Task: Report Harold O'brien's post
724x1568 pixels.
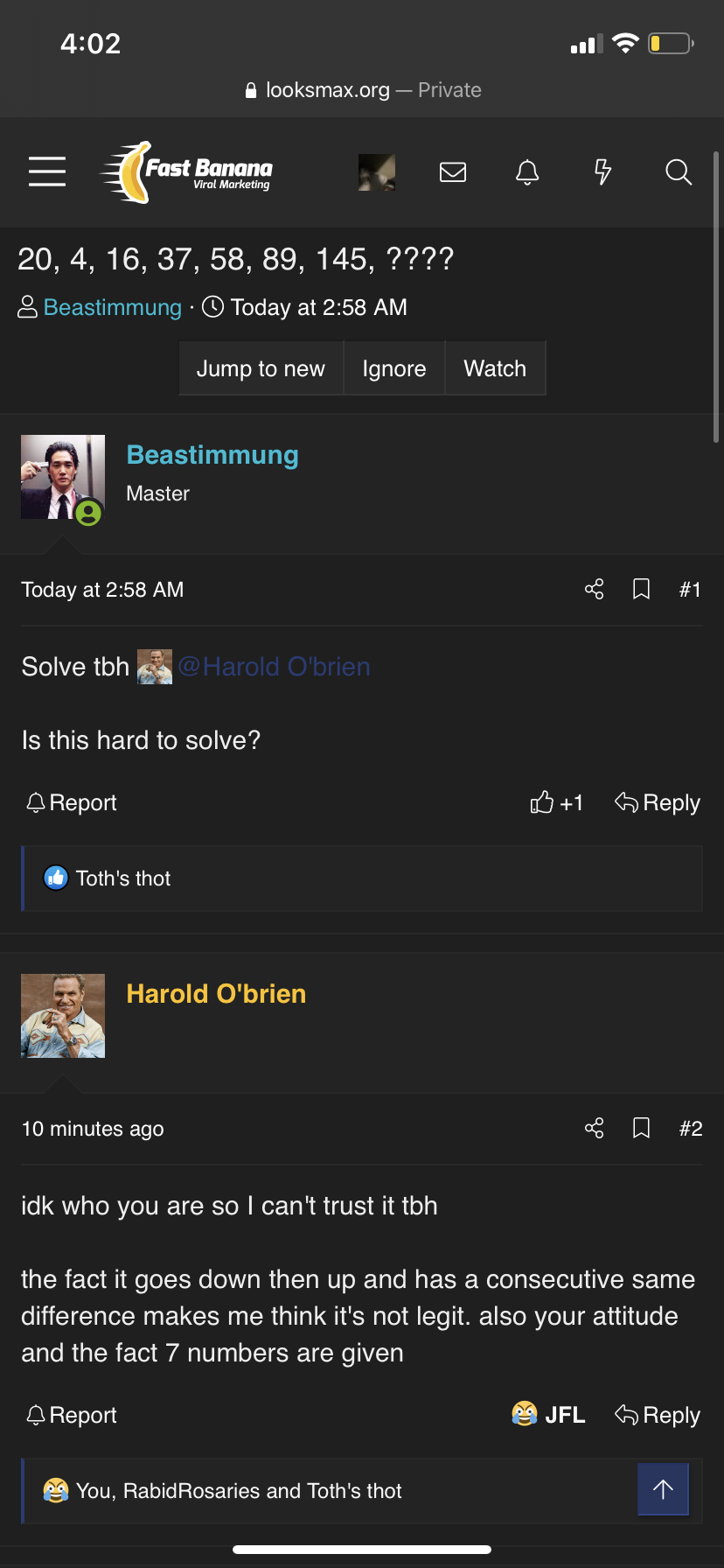Action: coord(72,1415)
